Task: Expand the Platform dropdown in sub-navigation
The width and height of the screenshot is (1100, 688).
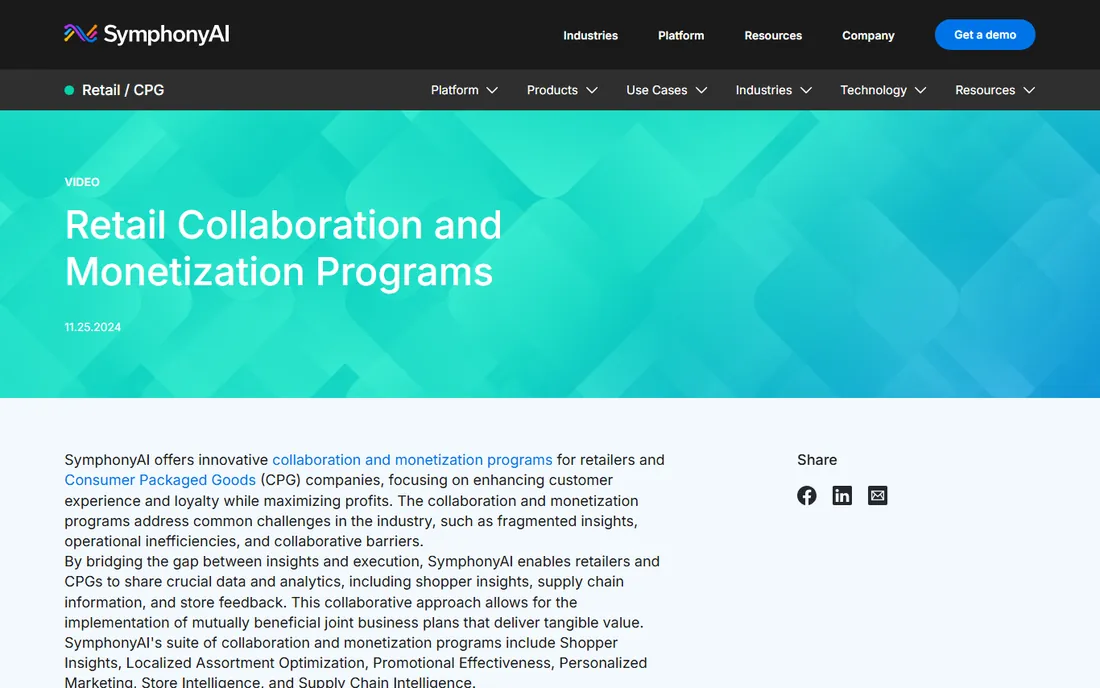Action: coord(464,90)
